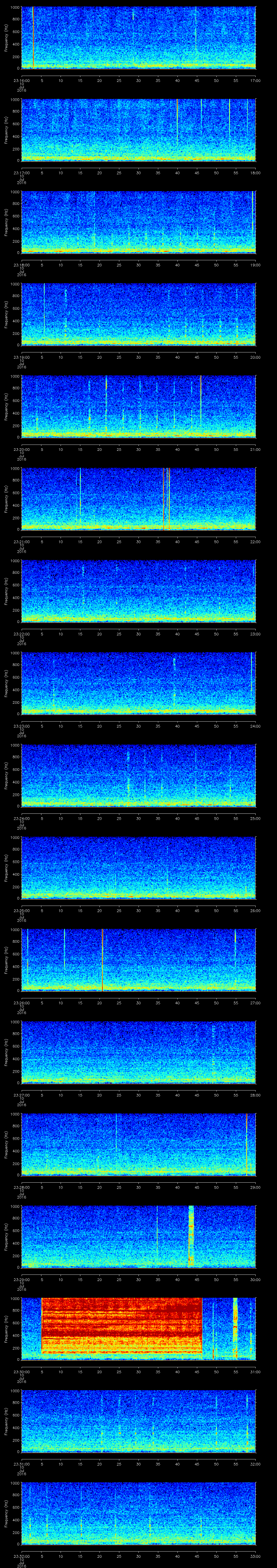Image resolution: width=277 pixels, height=1568 pixels.
Task: Select the spectrogram panel starting at 23:31:00
Action: coord(138,1421)
